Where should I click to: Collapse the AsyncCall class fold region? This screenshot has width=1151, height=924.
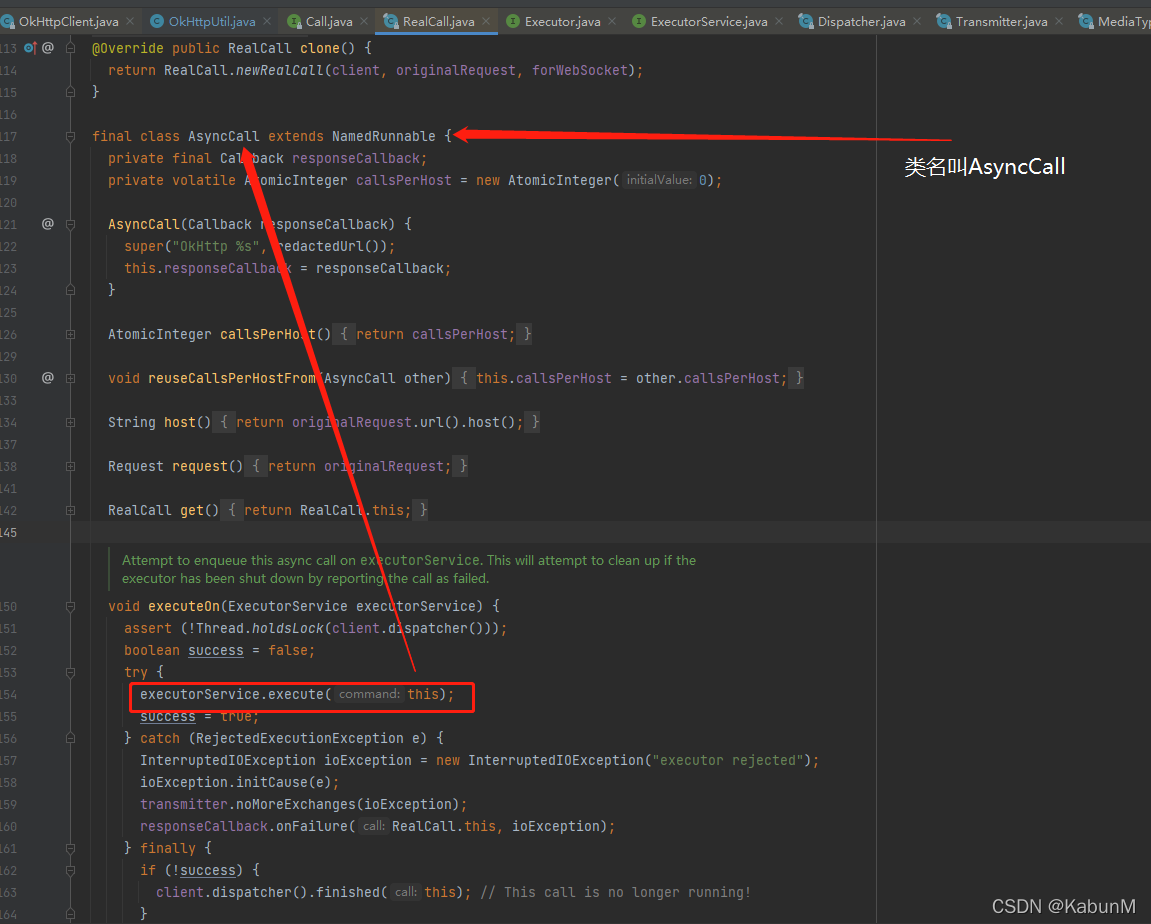68,136
